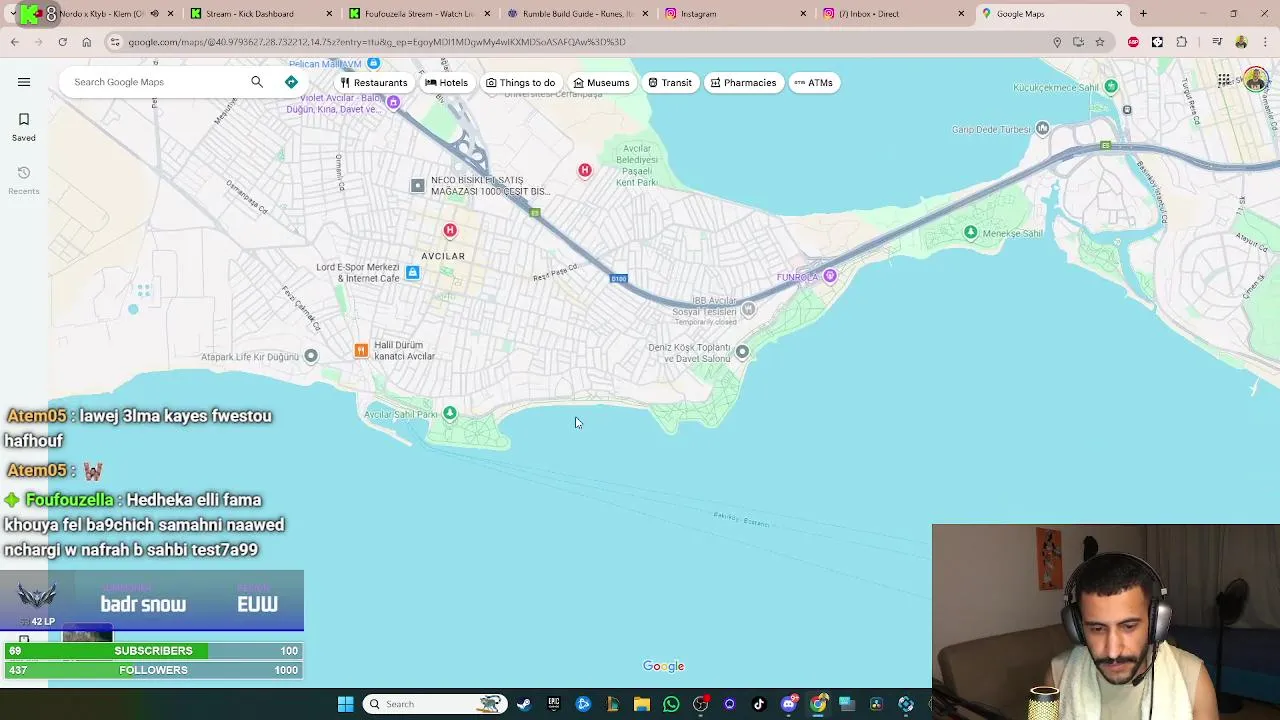
Task: Select the Deniz Köşk Toplantı marker
Action: point(742,351)
